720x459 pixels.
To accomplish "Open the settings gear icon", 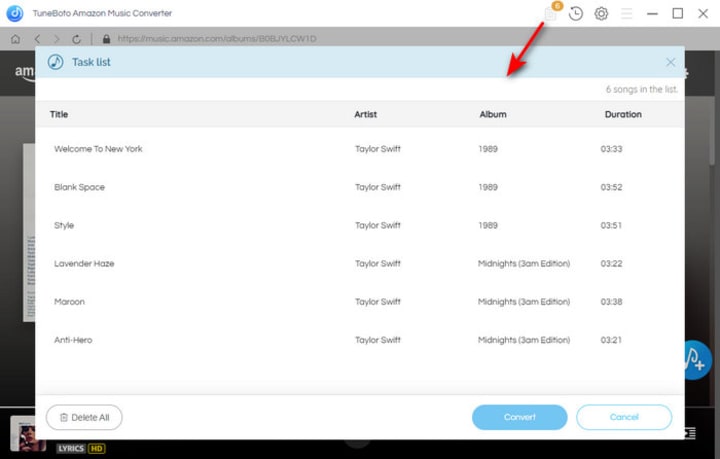I will pos(601,14).
